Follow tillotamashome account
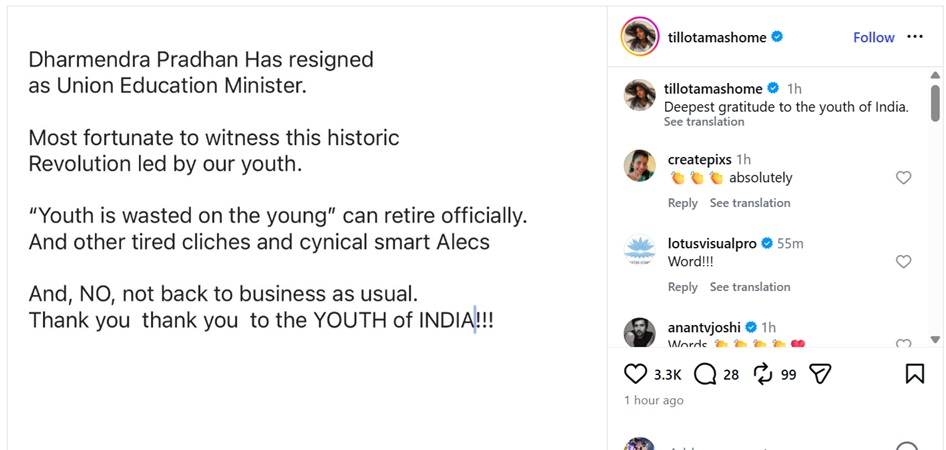 click(x=873, y=37)
